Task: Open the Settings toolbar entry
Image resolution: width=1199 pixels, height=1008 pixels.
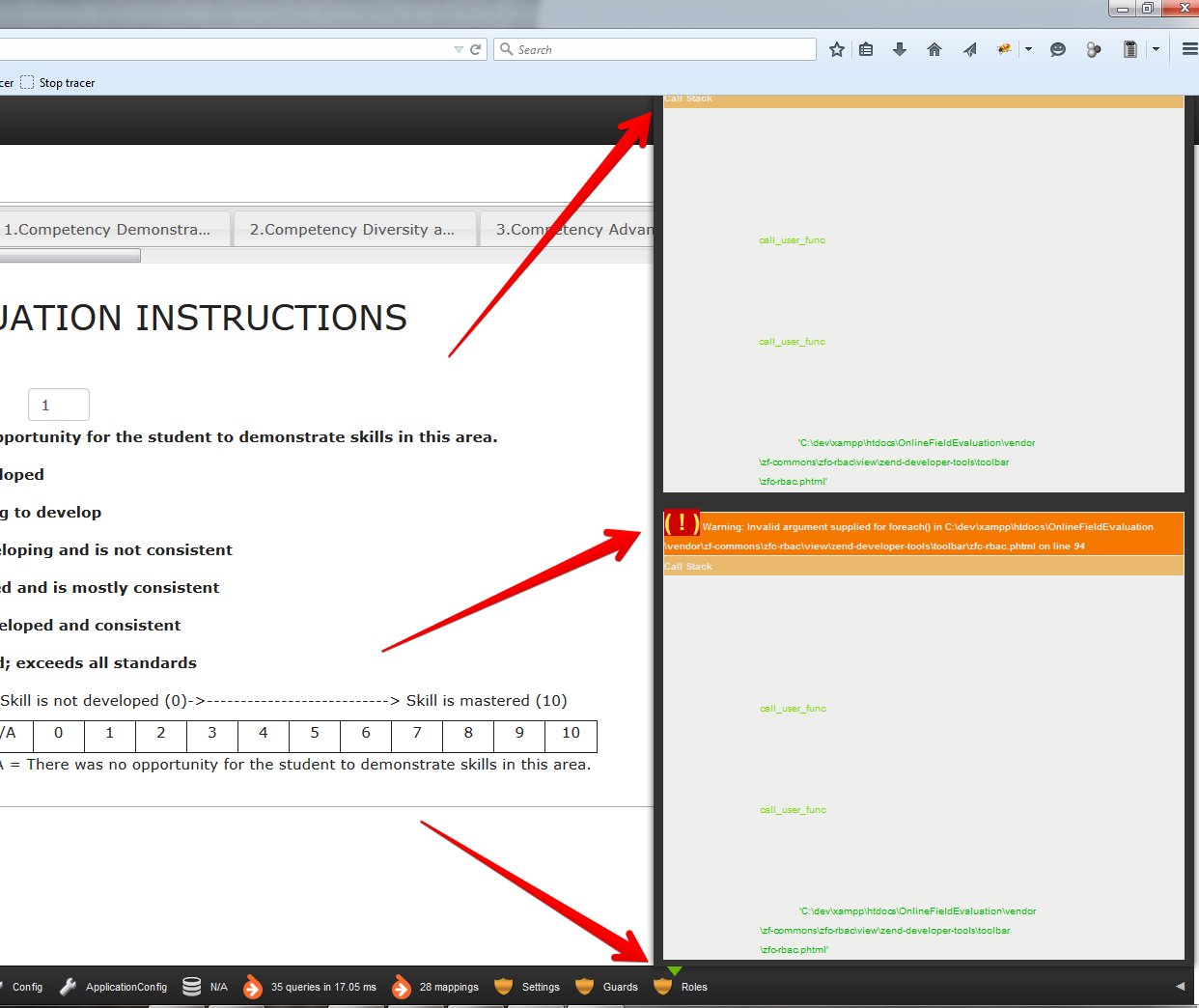Action: pos(541,987)
